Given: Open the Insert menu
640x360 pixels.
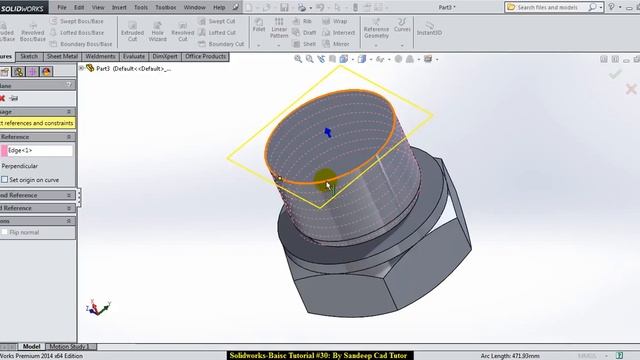Looking at the screenshot, I should tap(119, 7).
